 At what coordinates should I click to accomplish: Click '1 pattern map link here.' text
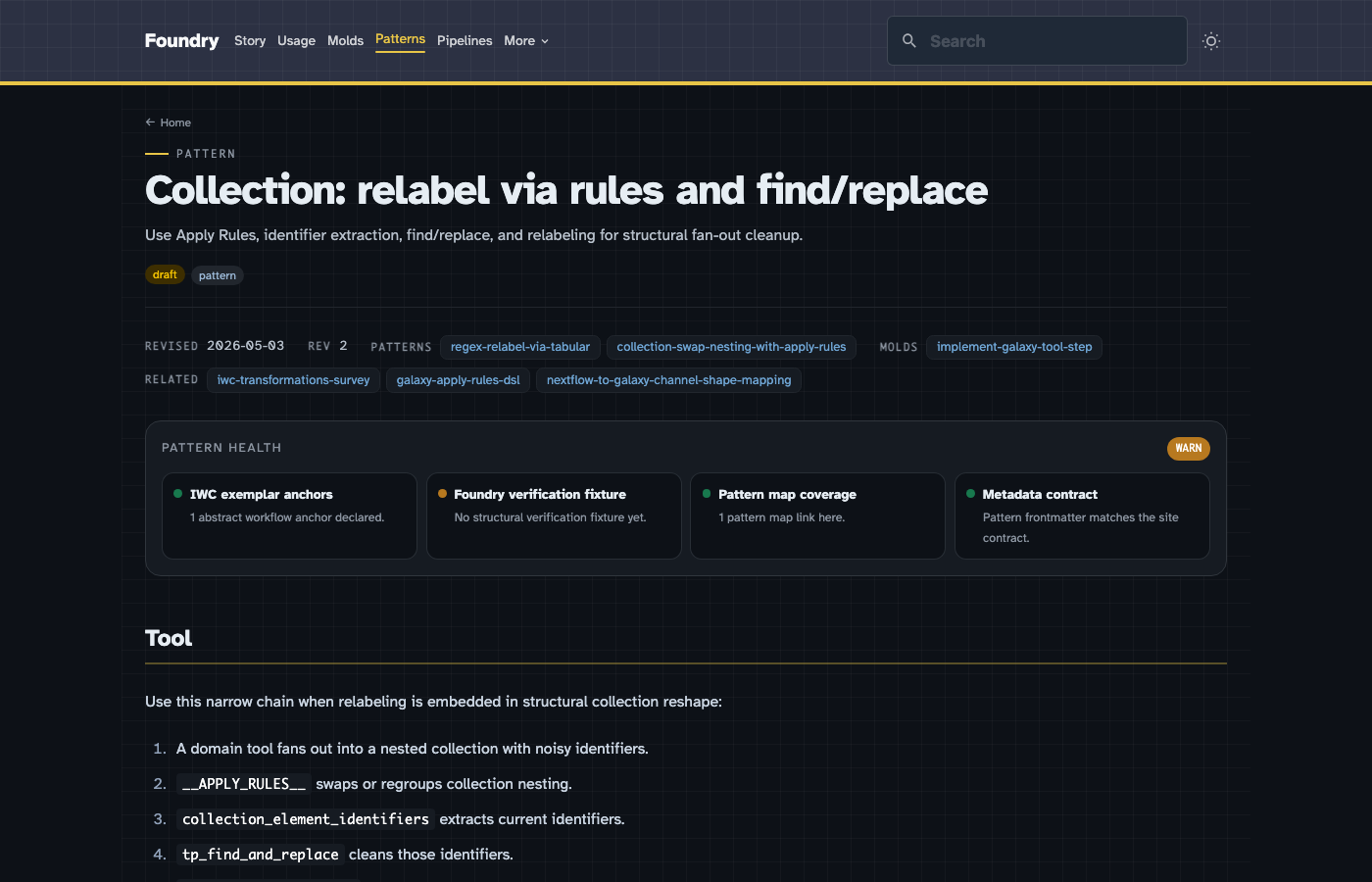(781, 517)
